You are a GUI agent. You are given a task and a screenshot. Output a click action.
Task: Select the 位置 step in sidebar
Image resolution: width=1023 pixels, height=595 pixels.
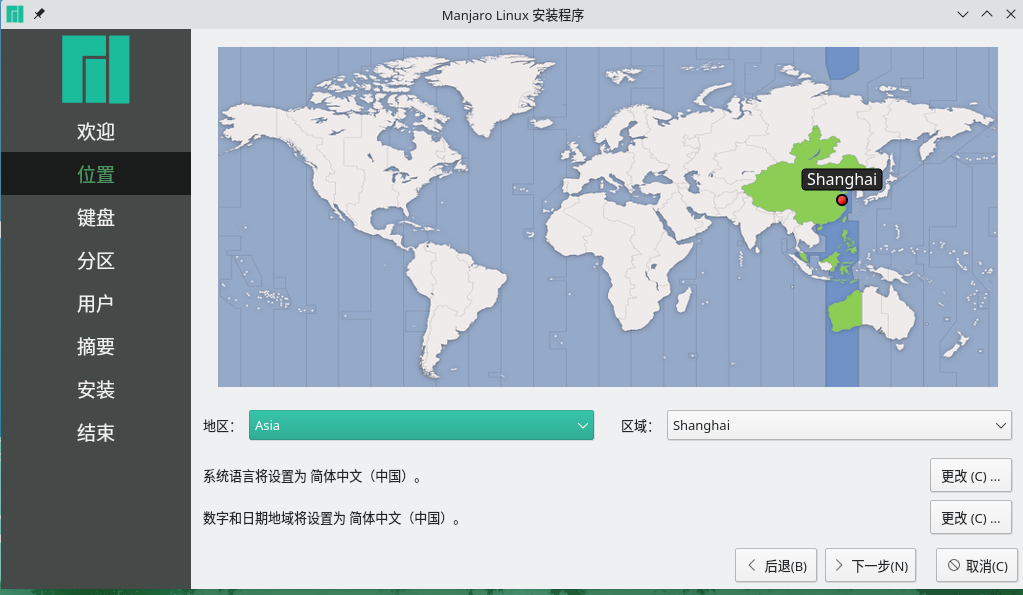[x=96, y=174]
